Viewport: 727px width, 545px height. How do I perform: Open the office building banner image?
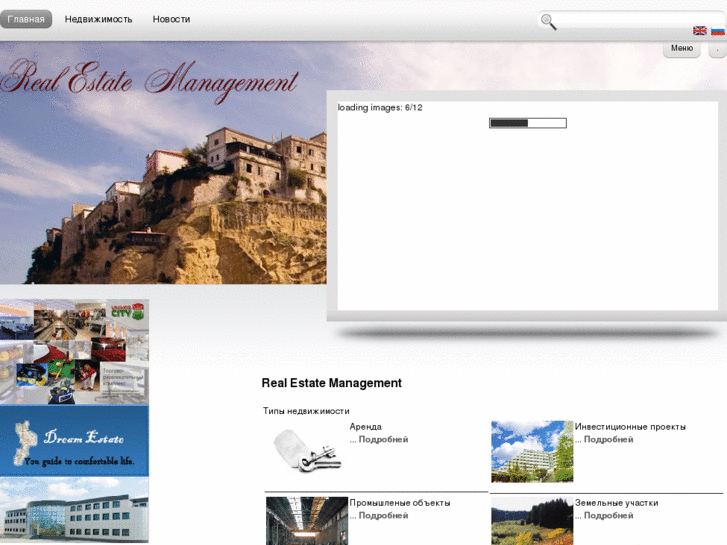click(74, 510)
